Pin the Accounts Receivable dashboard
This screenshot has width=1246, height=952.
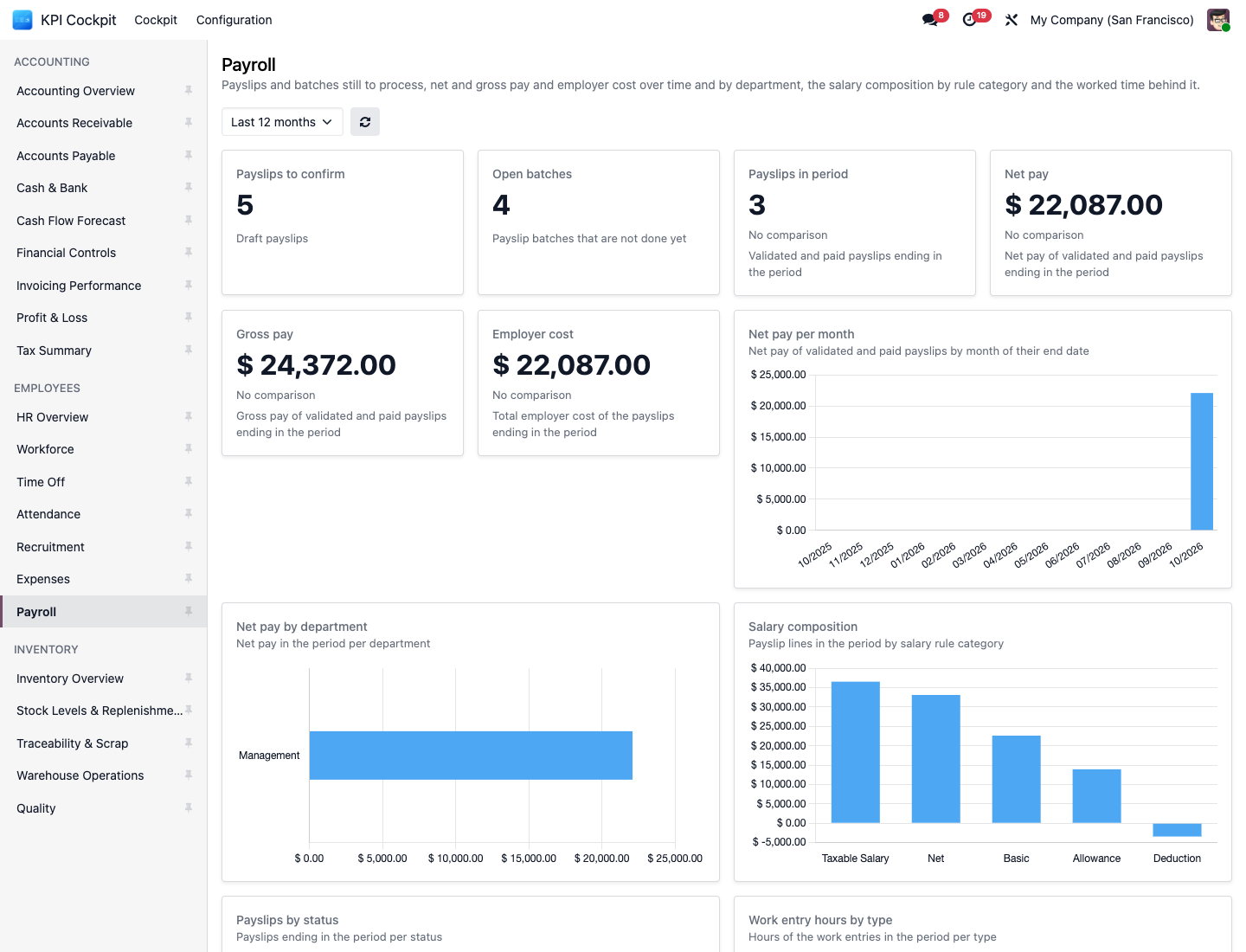[x=189, y=123]
